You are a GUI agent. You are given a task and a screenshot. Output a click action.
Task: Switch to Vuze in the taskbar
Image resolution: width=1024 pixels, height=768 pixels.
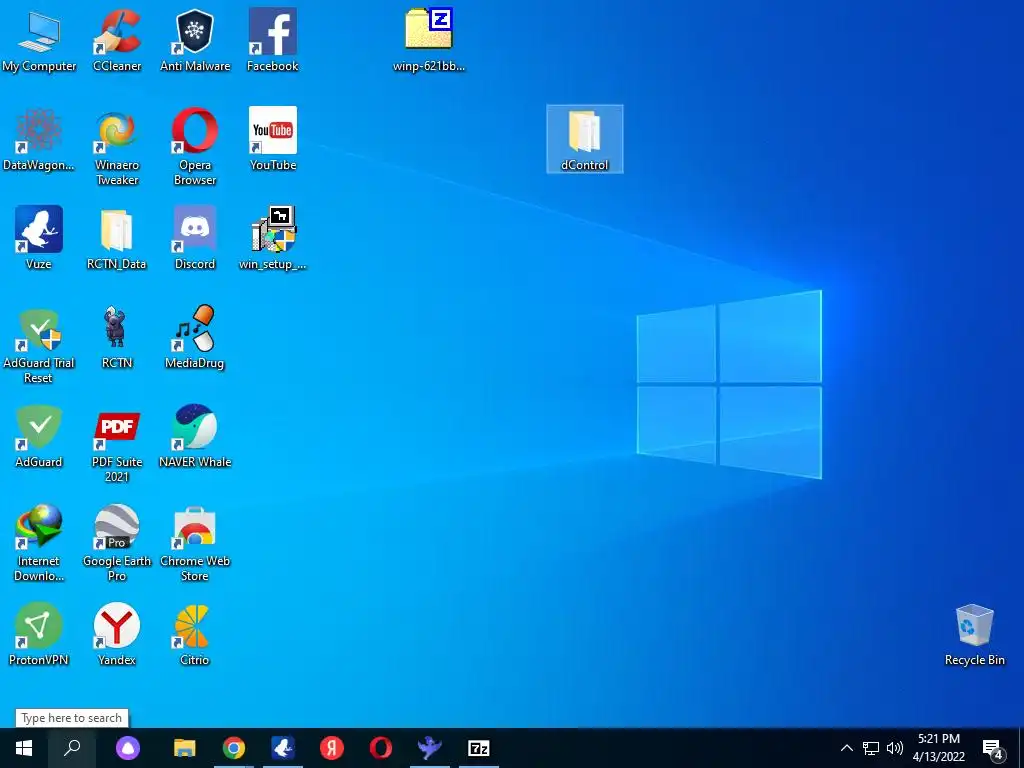[x=283, y=748]
